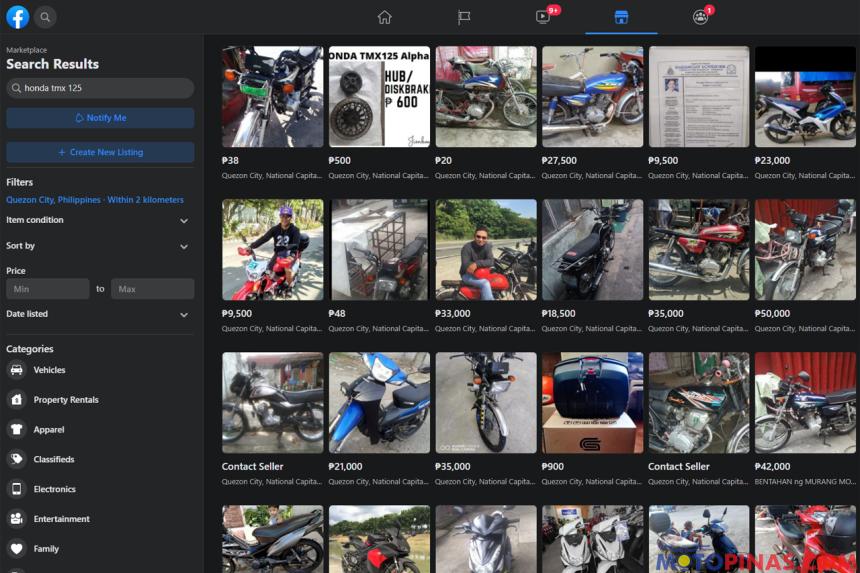Click the ₱21,000 price text

[x=346, y=467]
